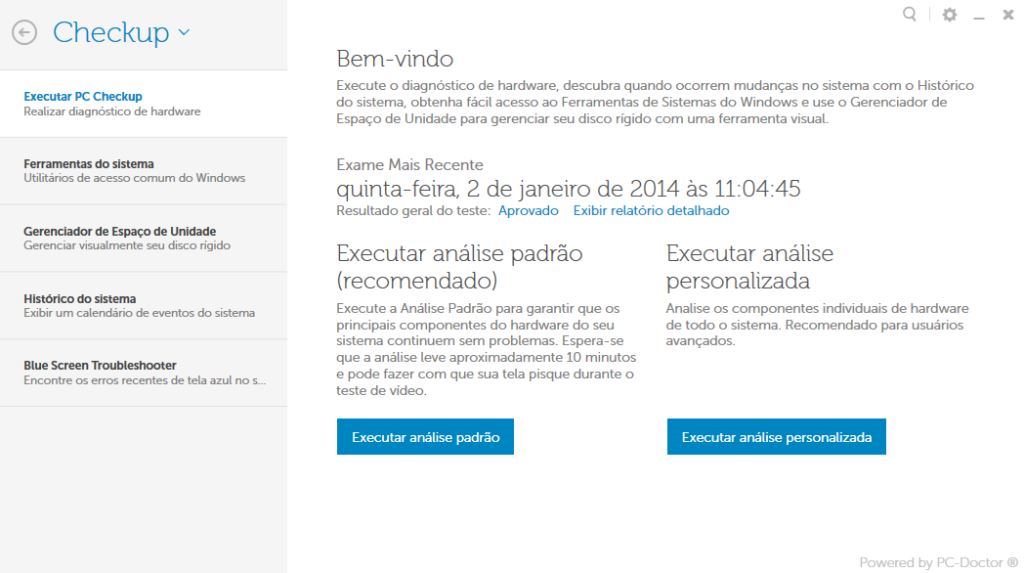Click 'Resultado geral do teste:' label
This screenshot has height=573, width=1024.
coord(413,210)
